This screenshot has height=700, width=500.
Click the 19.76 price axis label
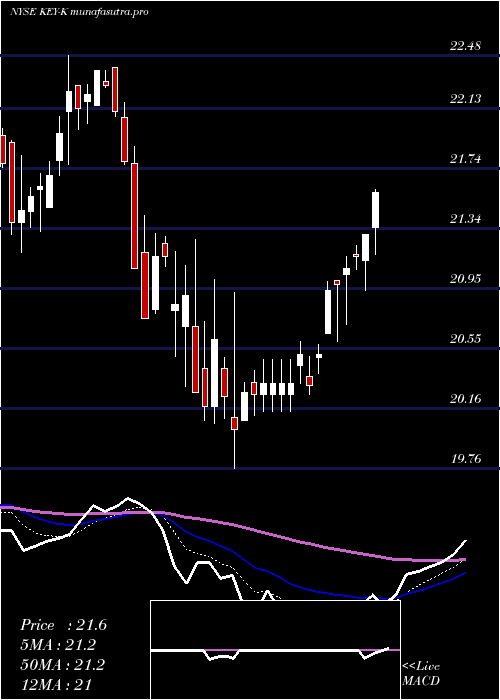(466, 458)
